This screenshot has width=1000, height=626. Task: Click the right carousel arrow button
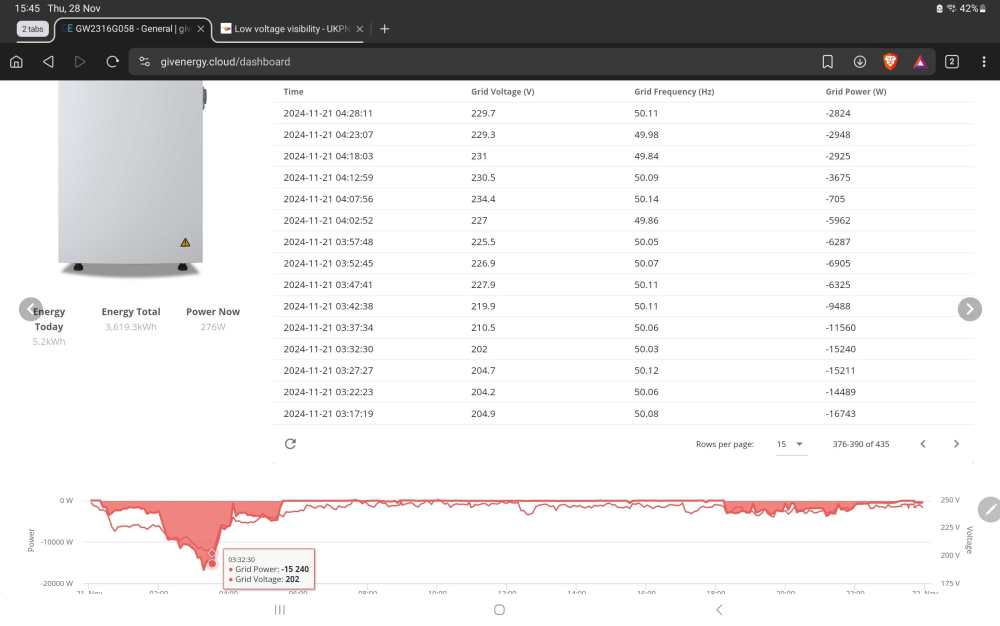click(x=969, y=309)
